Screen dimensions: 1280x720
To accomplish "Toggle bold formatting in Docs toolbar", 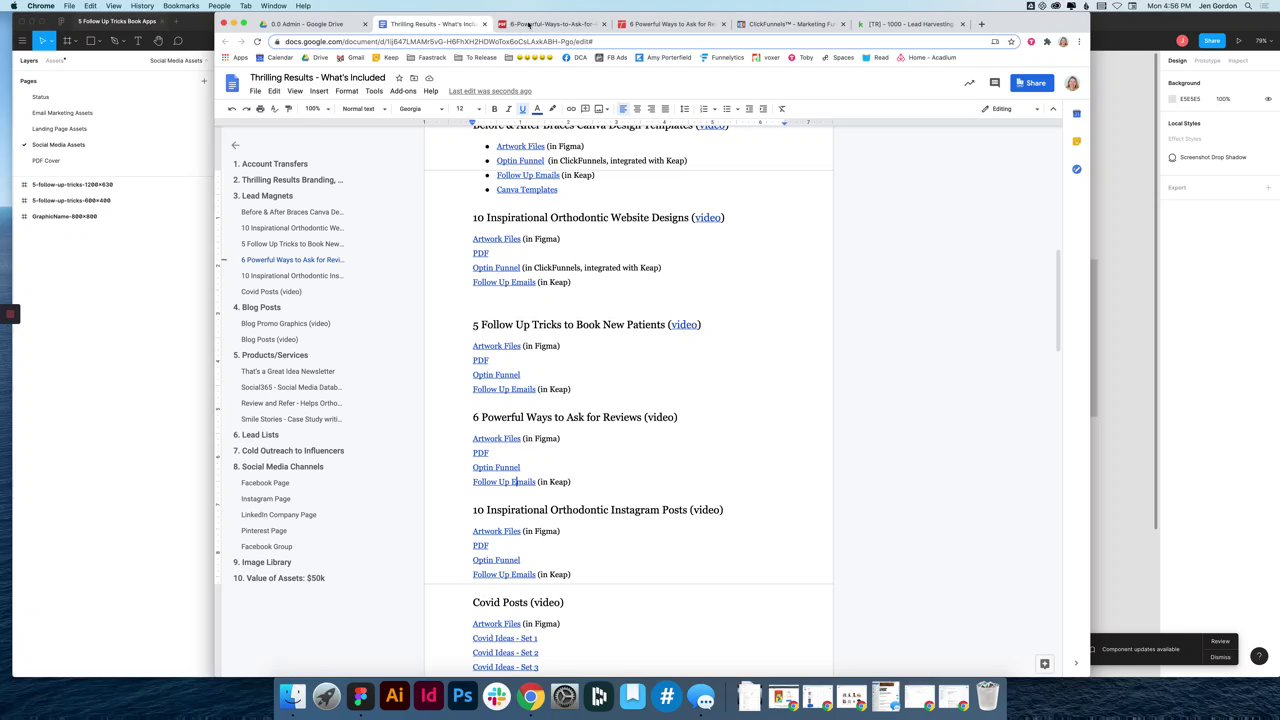I will pyautogui.click(x=494, y=109).
